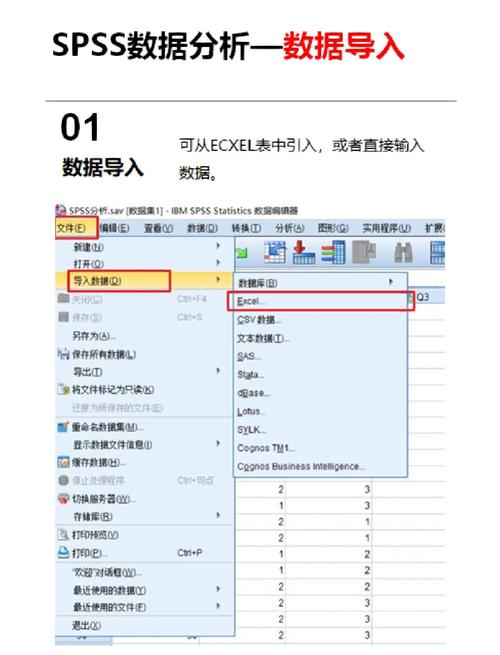Click the gray circle icon beside 停止处理程序
This screenshot has width=500, height=655.
point(63,480)
